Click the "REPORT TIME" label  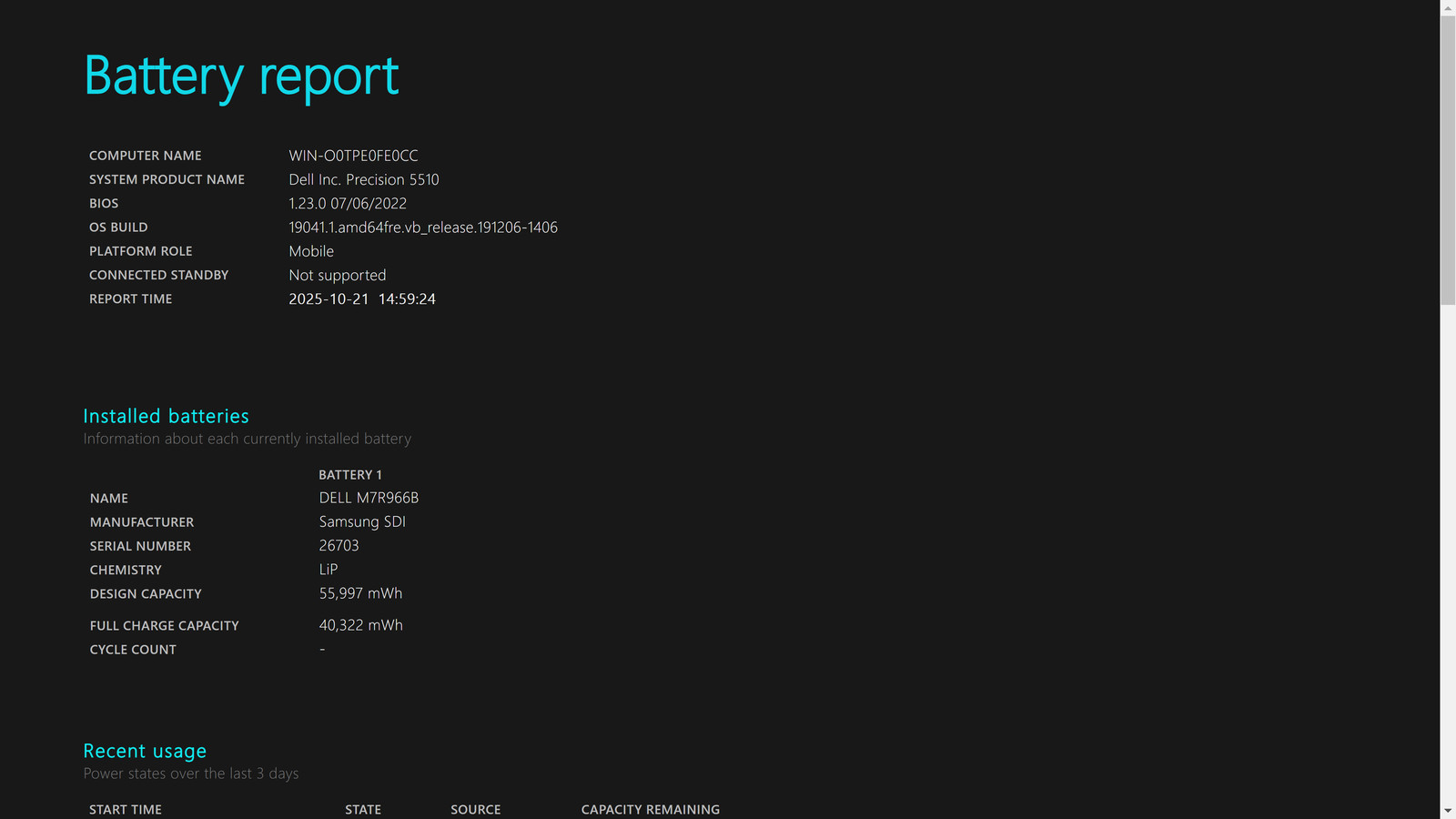click(x=131, y=298)
